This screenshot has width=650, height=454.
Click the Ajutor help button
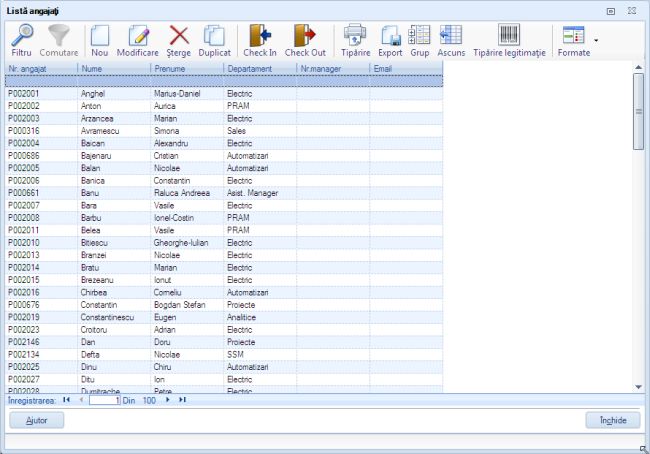click(x=35, y=420)
